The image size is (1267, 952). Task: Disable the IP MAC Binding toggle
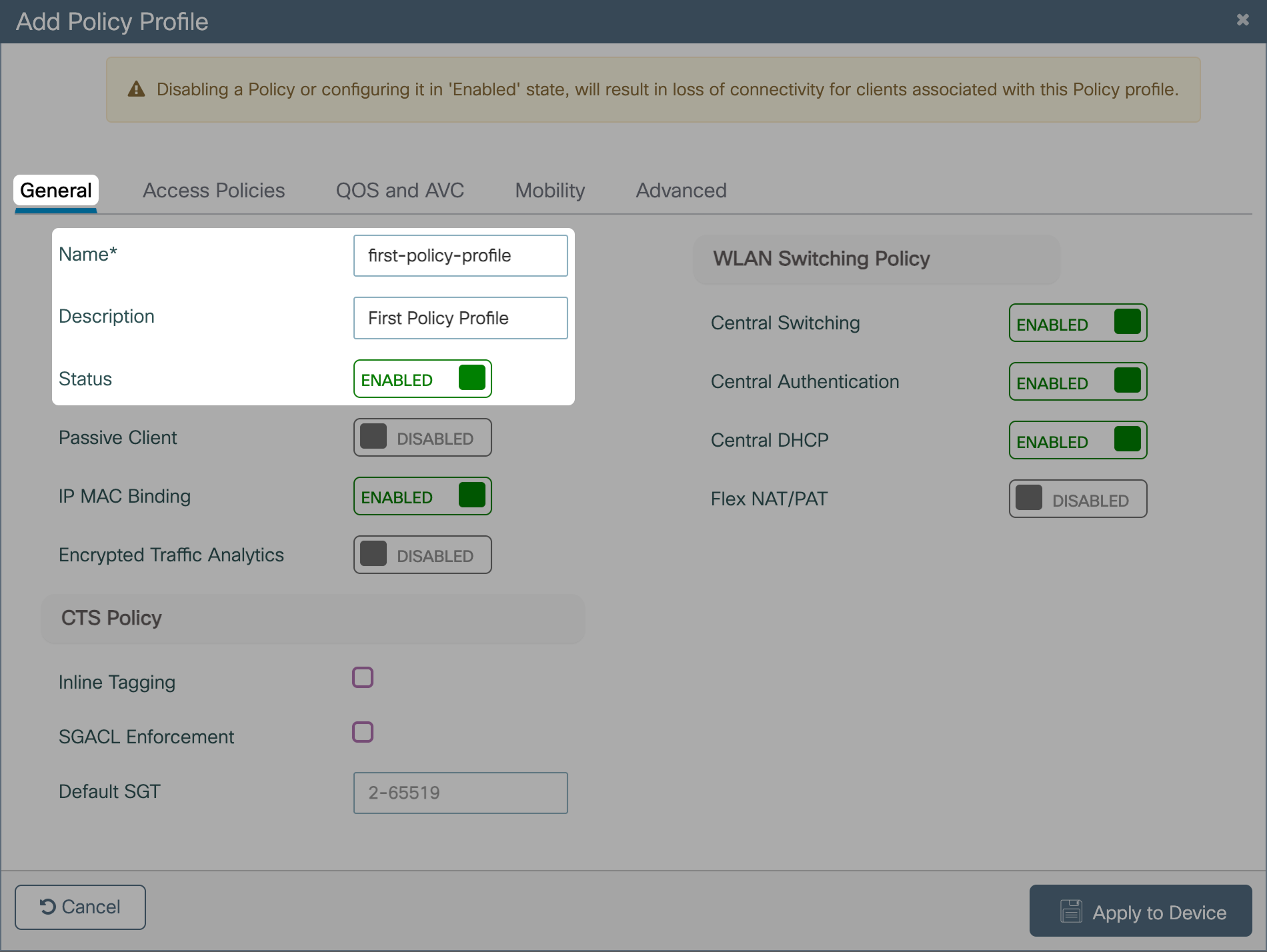pos(422,496)
